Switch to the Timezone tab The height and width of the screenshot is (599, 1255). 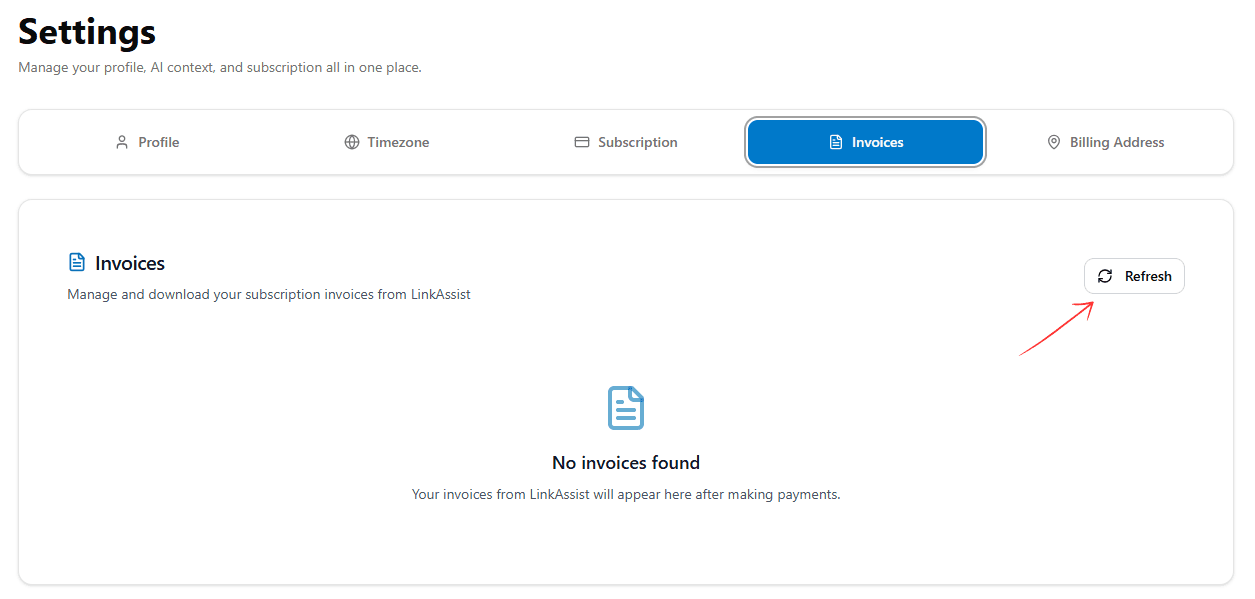pyautogui.click(x=387, y=142)
